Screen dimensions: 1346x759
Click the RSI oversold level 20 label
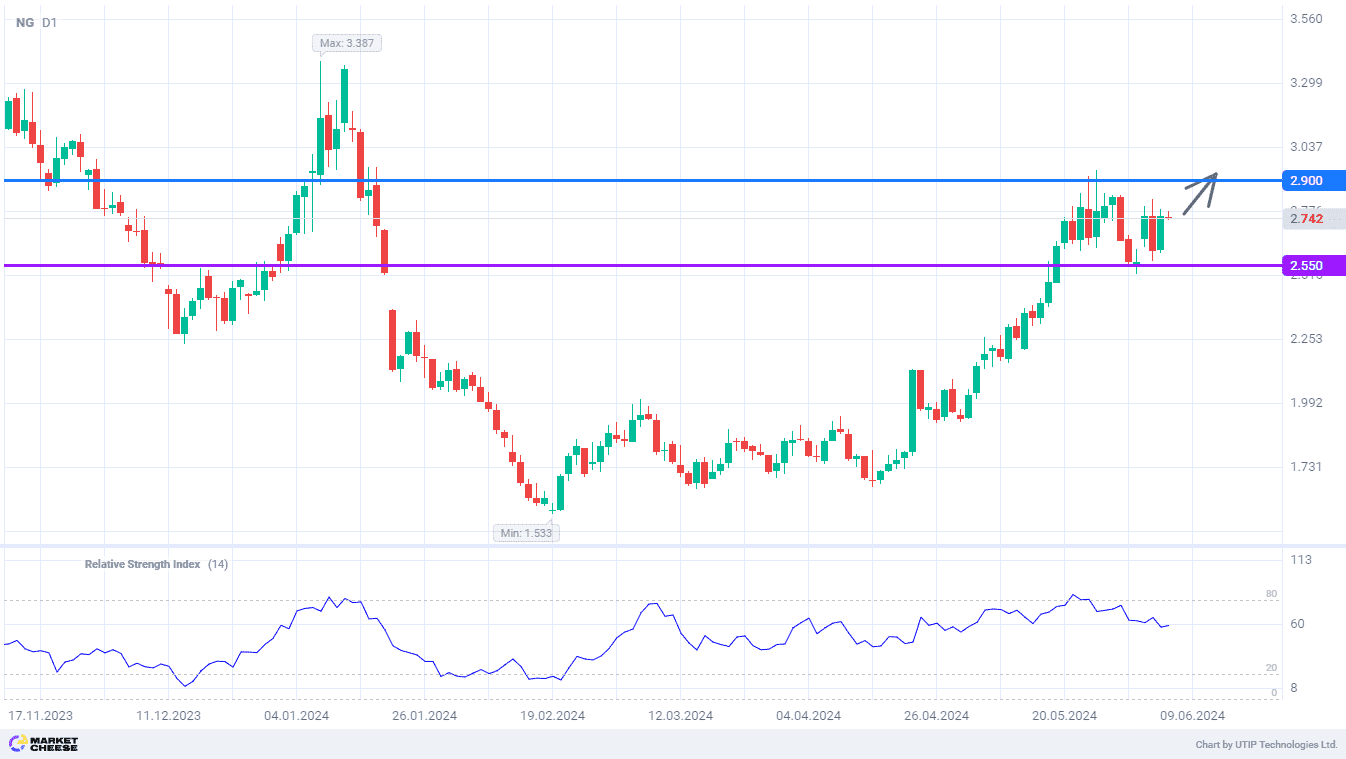pyautogui.click(x=1272, y=668)
